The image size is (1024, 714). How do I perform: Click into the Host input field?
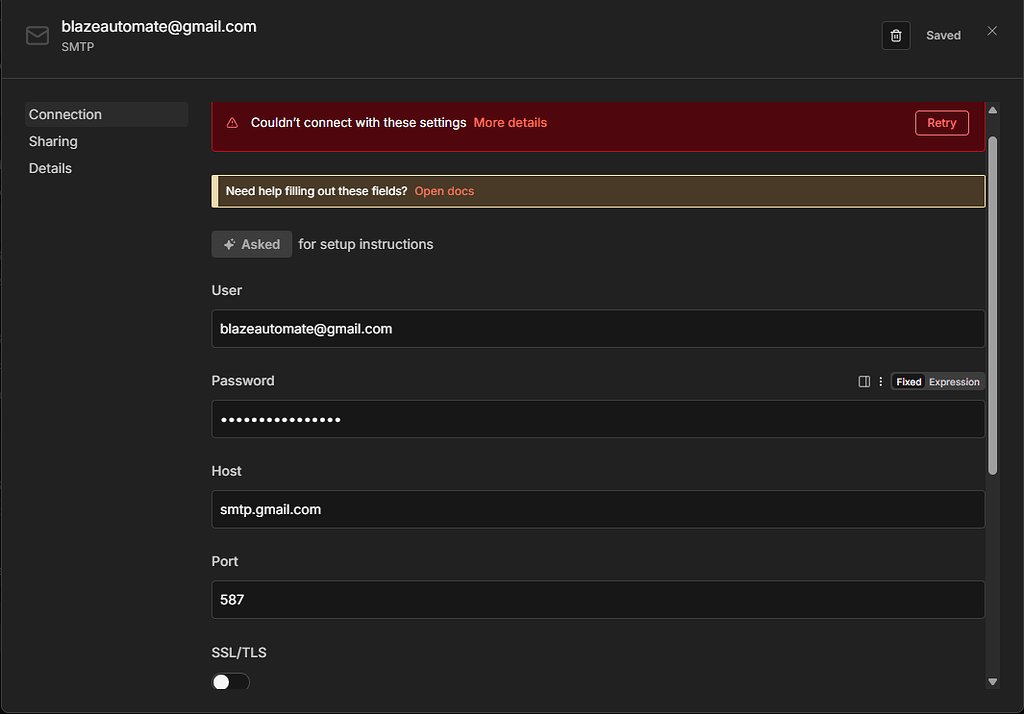(x=598, y=509)
